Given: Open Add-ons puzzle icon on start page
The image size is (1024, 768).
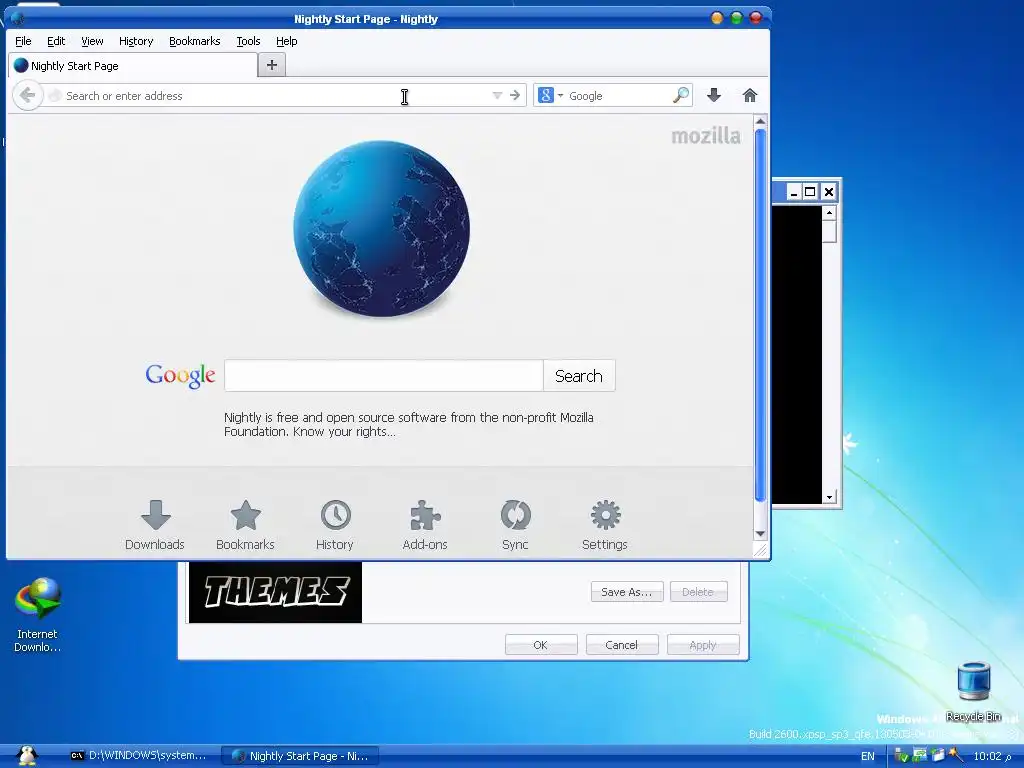Looking at the screenshot, I should [x=425, y=525].
